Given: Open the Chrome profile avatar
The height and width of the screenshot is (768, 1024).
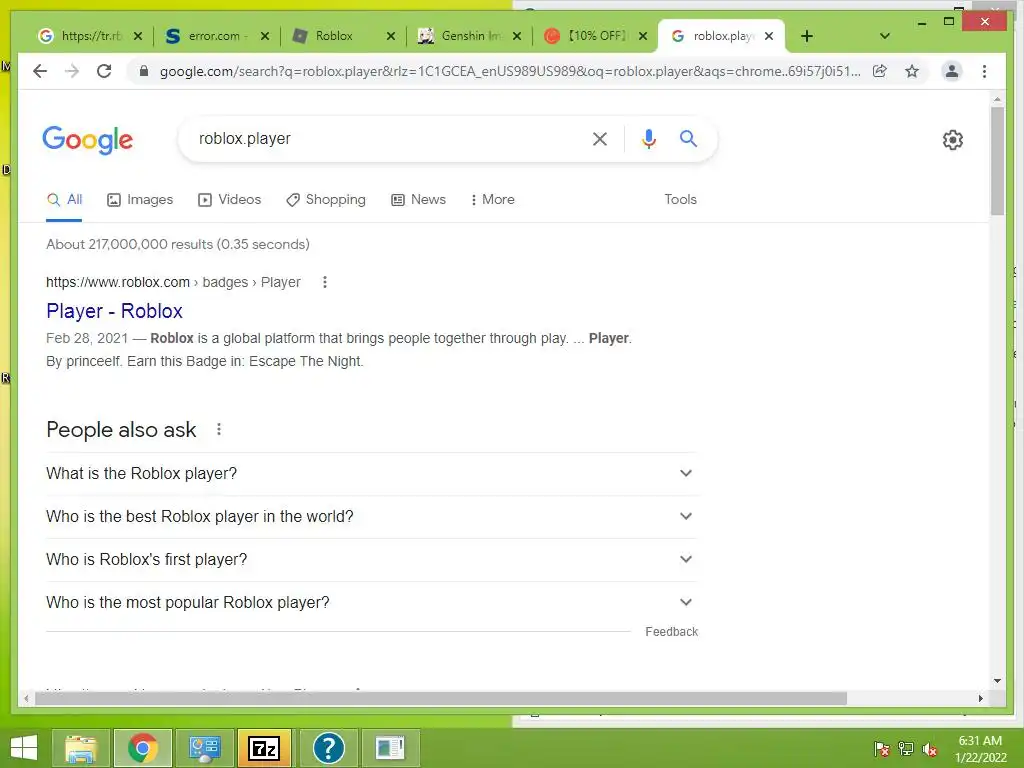Looking at the screenshot, I should [x=952, y=71].
